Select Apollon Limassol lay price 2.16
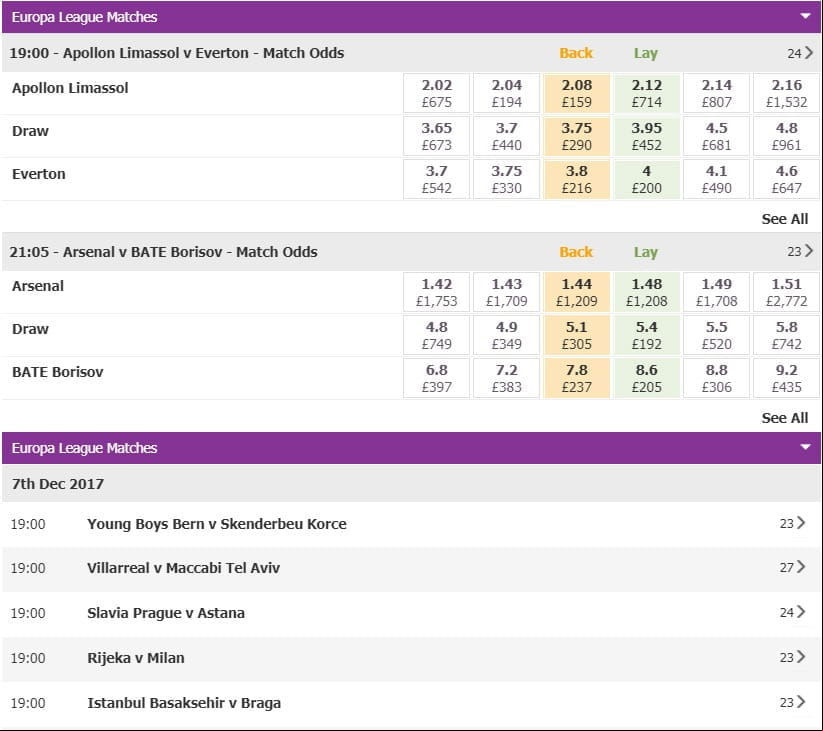Screen dimensions: 823x731 click(x=786, y=93)
